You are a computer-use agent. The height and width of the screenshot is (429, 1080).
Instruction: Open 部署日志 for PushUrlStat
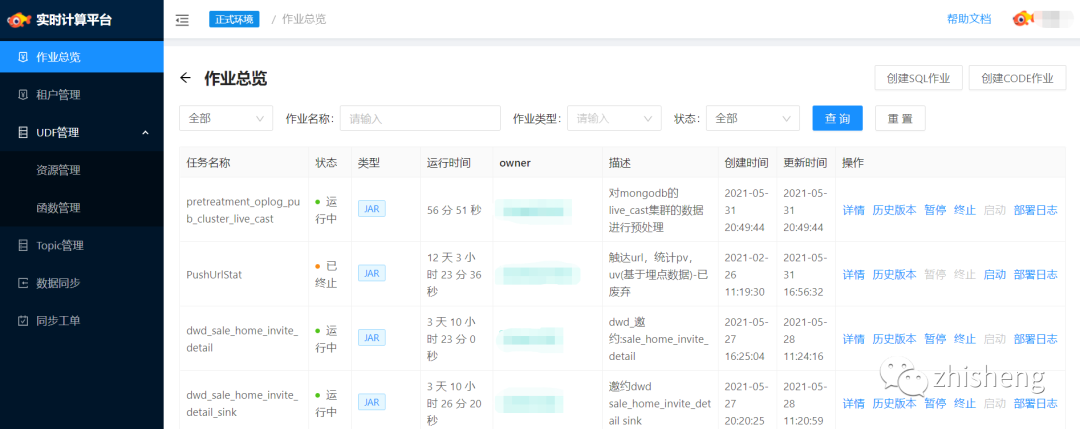1035,274
